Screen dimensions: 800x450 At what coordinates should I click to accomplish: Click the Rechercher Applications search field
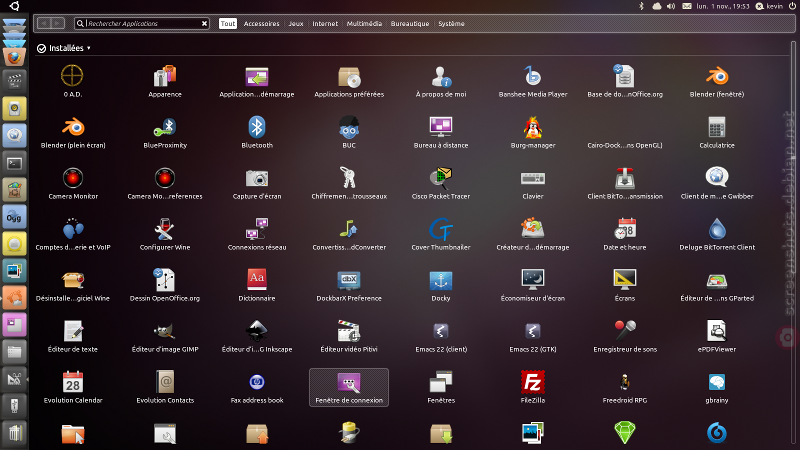[142, 23]
